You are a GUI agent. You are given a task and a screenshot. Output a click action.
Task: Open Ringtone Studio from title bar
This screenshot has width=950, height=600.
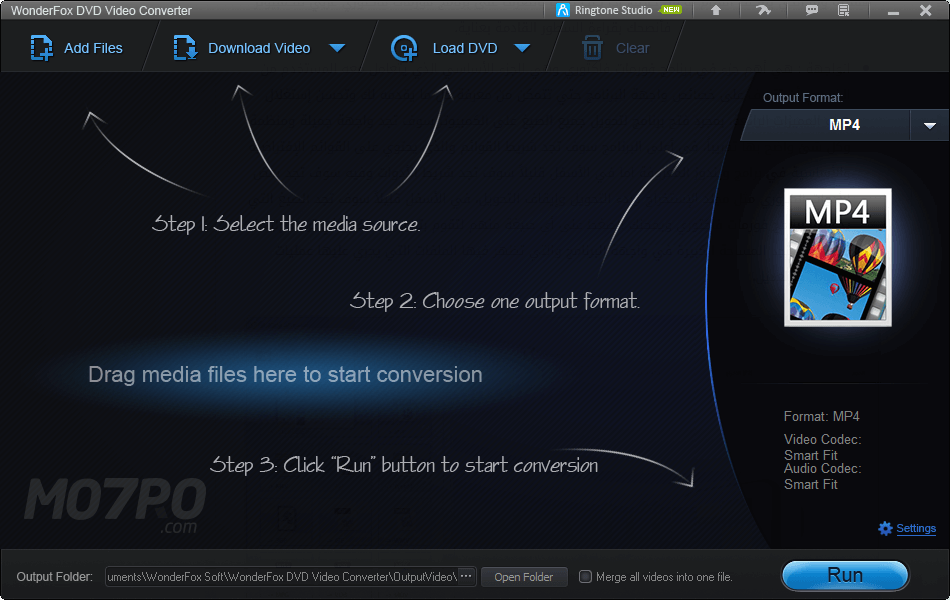(612, 10)
